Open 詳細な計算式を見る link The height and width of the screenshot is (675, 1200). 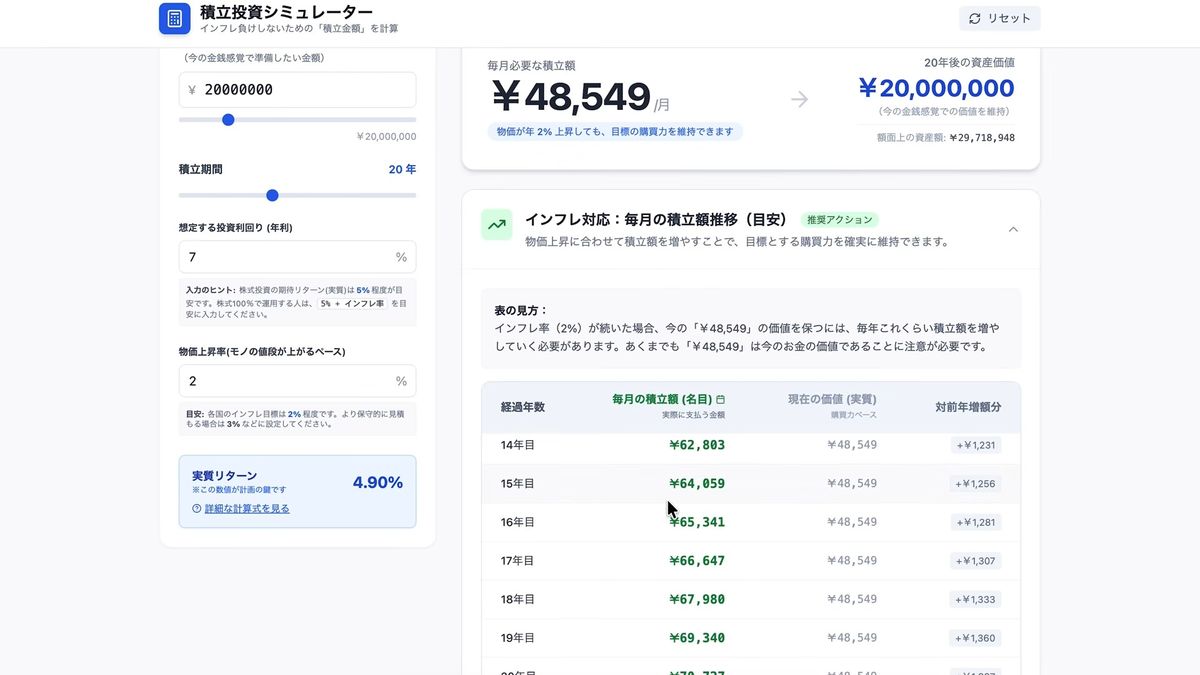point(247,509)
